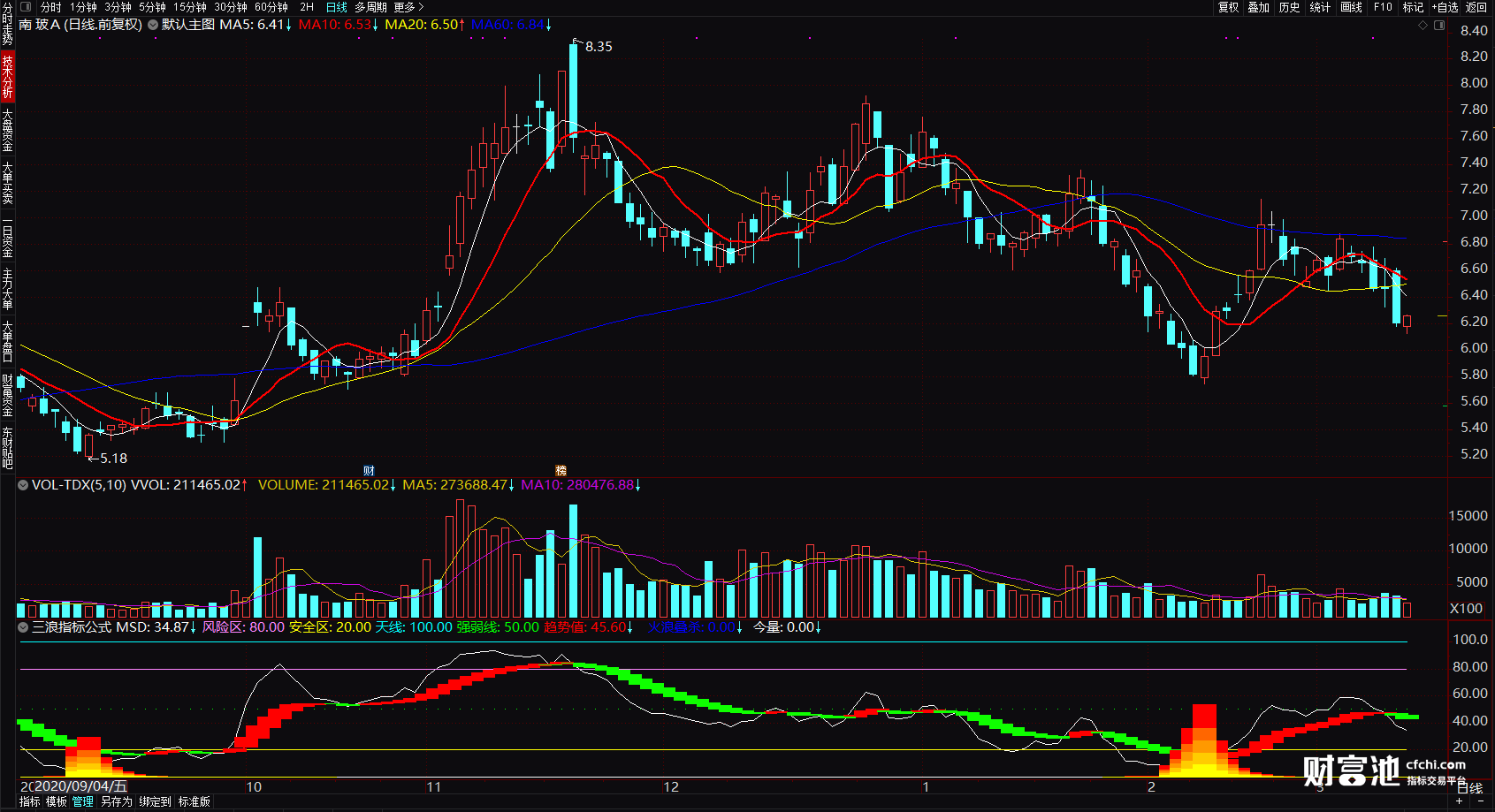The height and width of the screenshot is (812, 1495).
Task: Click the 绑定到 bottom option
Action: 155,802
